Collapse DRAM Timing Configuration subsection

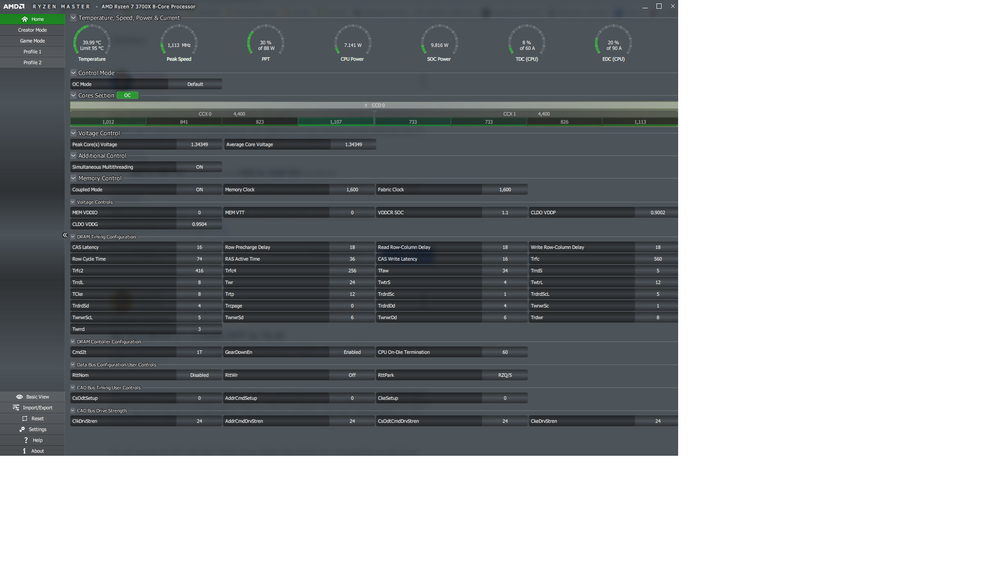[73, 236]
